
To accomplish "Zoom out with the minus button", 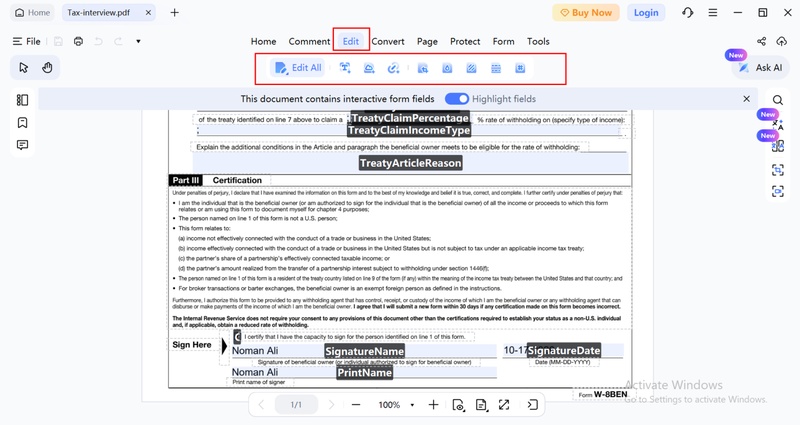I will click(x=356, y=405).
